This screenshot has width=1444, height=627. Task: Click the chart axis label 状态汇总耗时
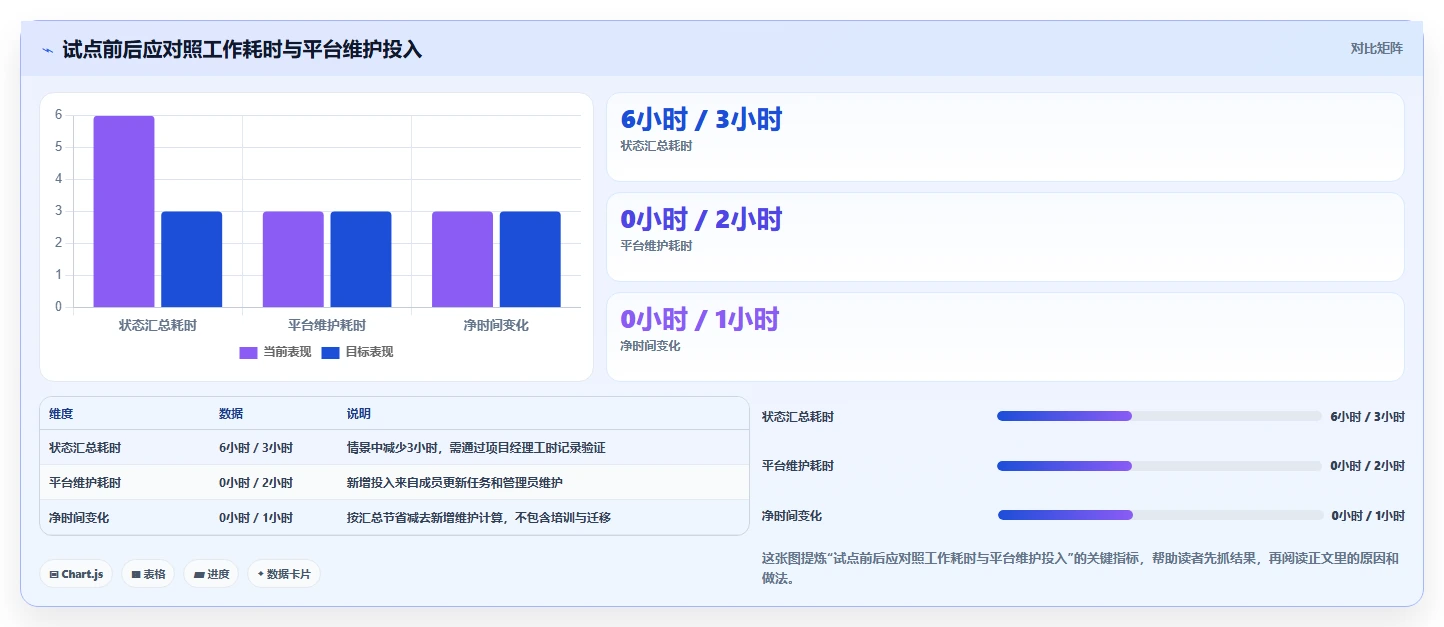158,325
